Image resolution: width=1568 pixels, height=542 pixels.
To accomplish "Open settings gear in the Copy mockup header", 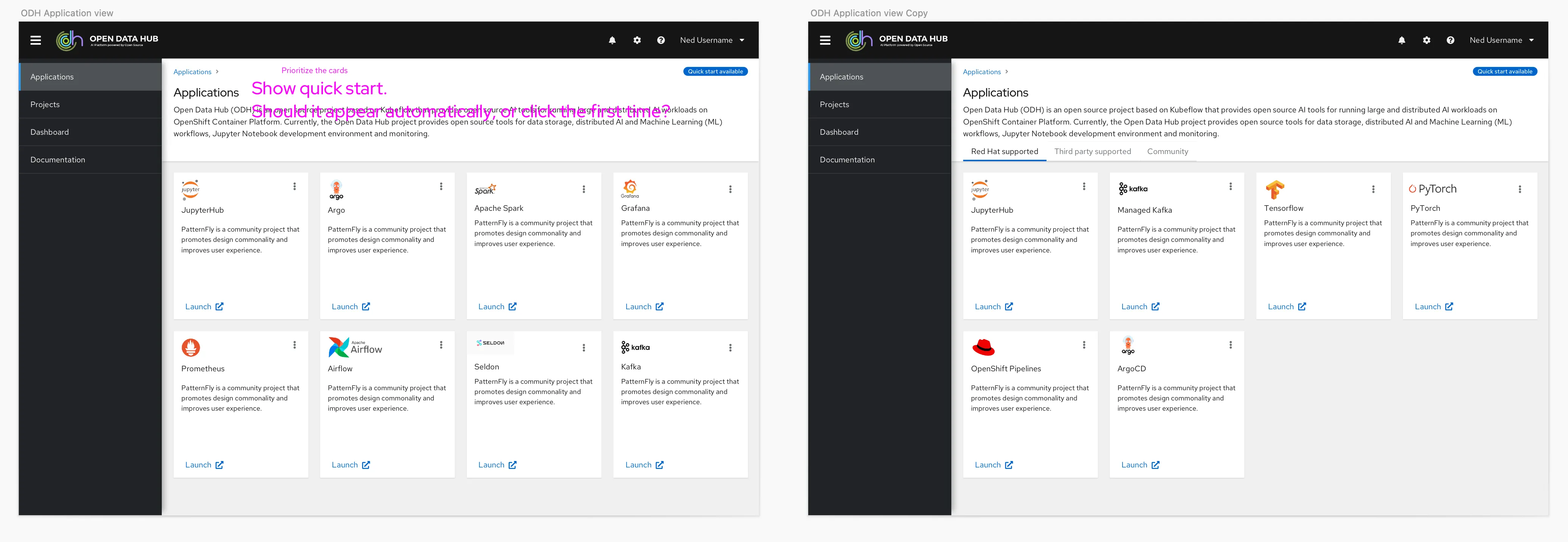I will [x=1426, y=40].
